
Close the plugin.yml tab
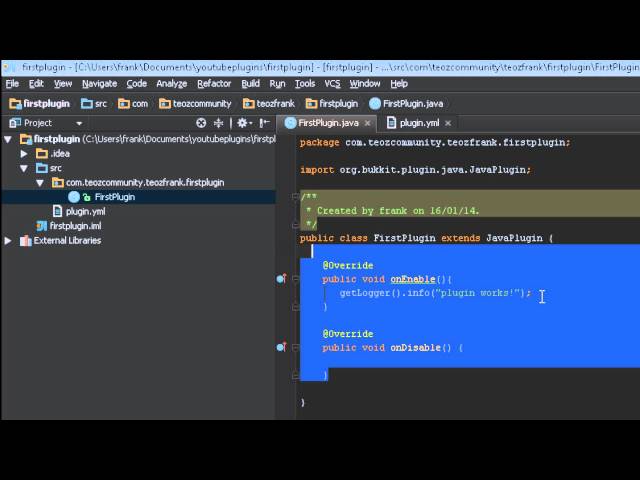click(x=448, y=123)
